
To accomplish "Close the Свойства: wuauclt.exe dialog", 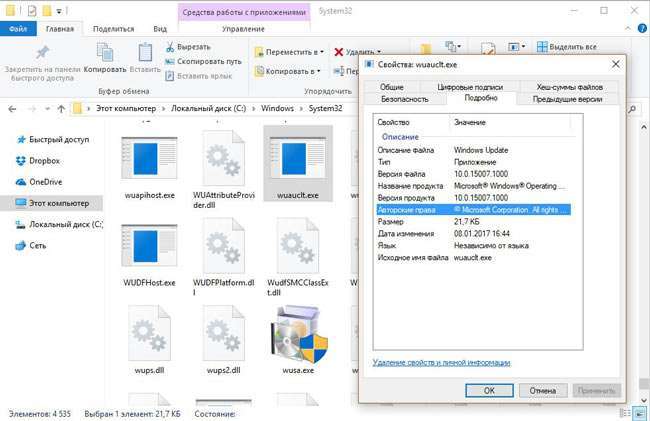I will (x=616, y=64).
